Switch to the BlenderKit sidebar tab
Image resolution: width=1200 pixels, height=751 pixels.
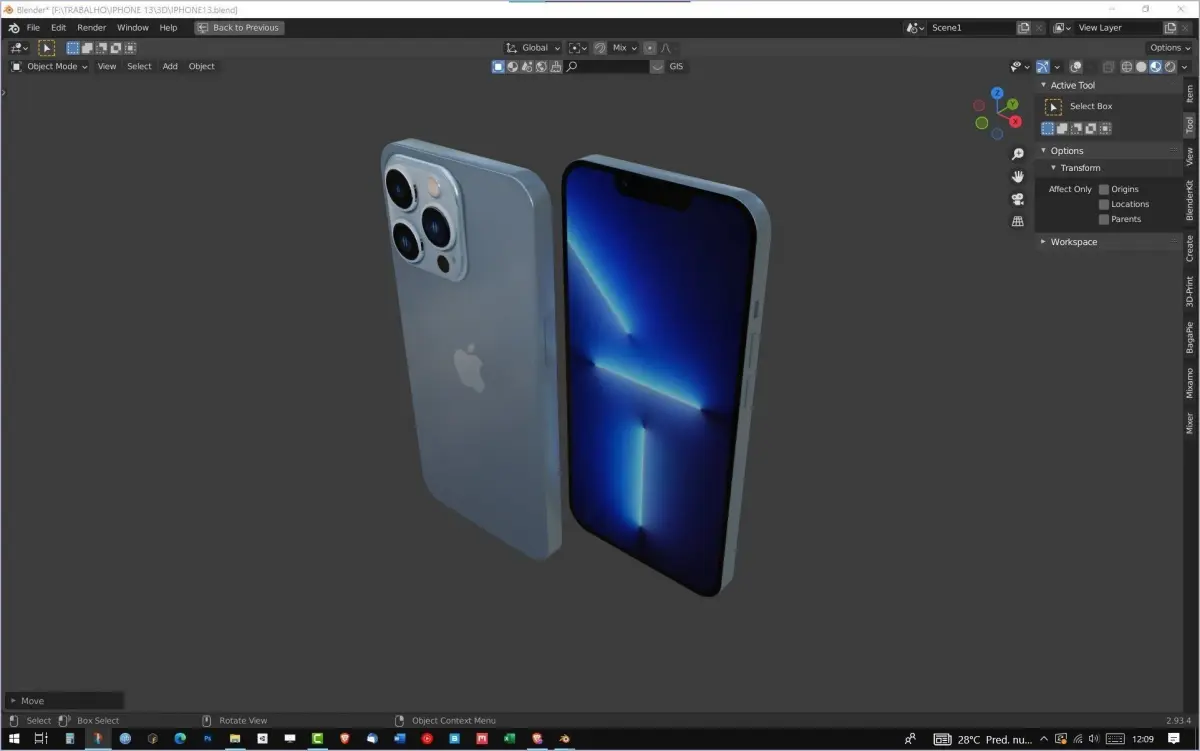(x=1190, y=200)
